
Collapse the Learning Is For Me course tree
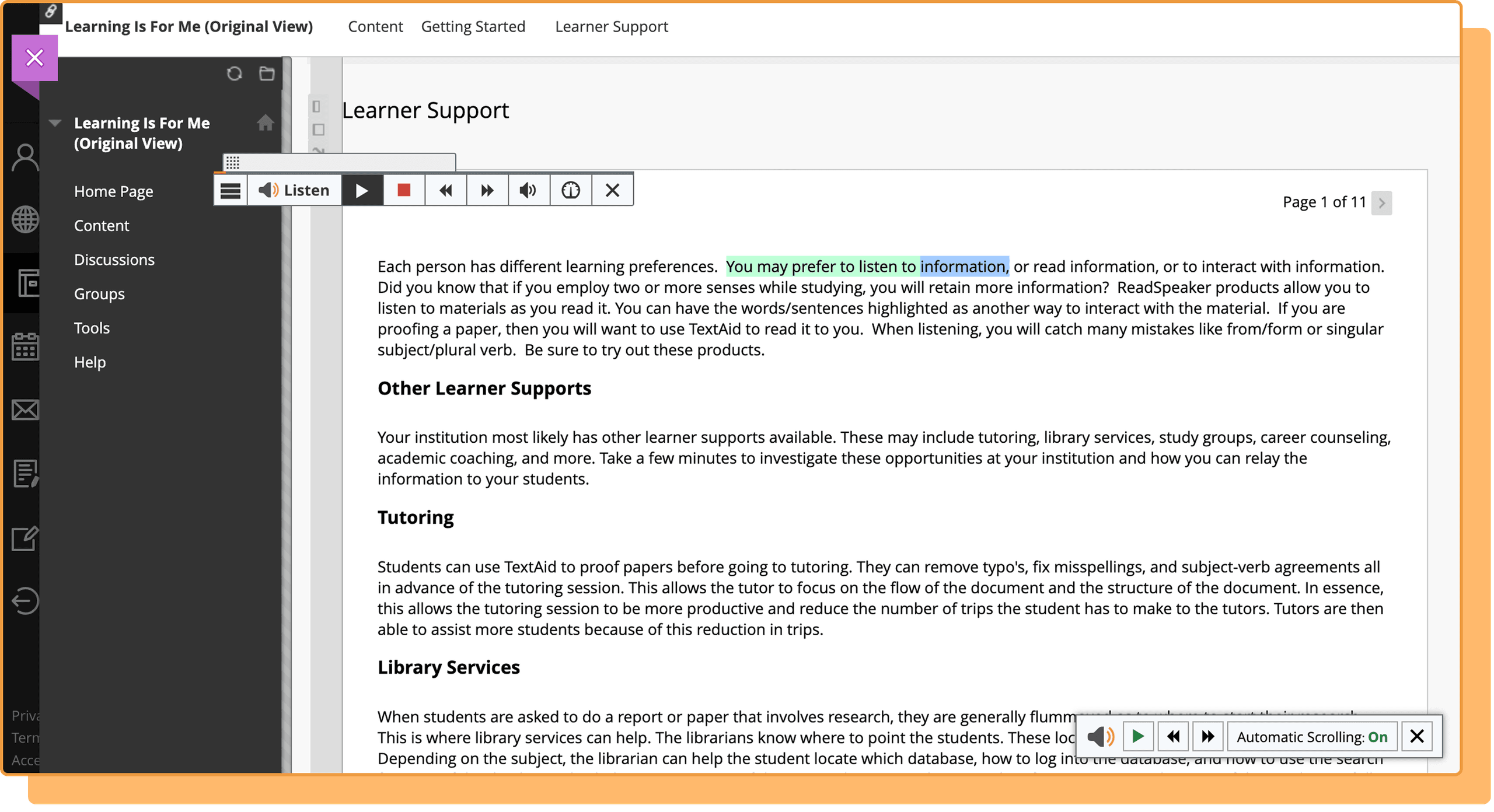55,123
